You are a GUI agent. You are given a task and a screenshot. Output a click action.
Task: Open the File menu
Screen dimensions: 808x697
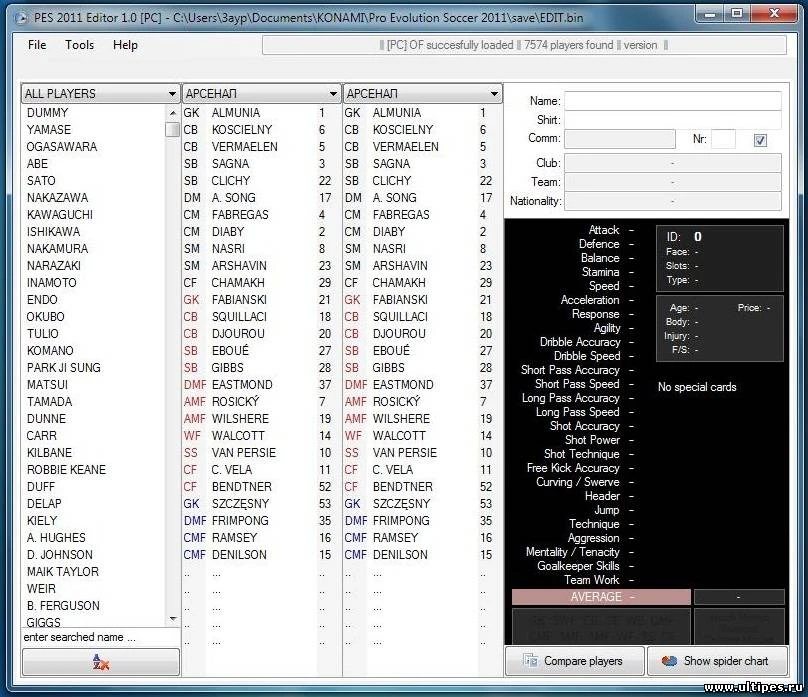pyautogui.click(x=36, y=45)
